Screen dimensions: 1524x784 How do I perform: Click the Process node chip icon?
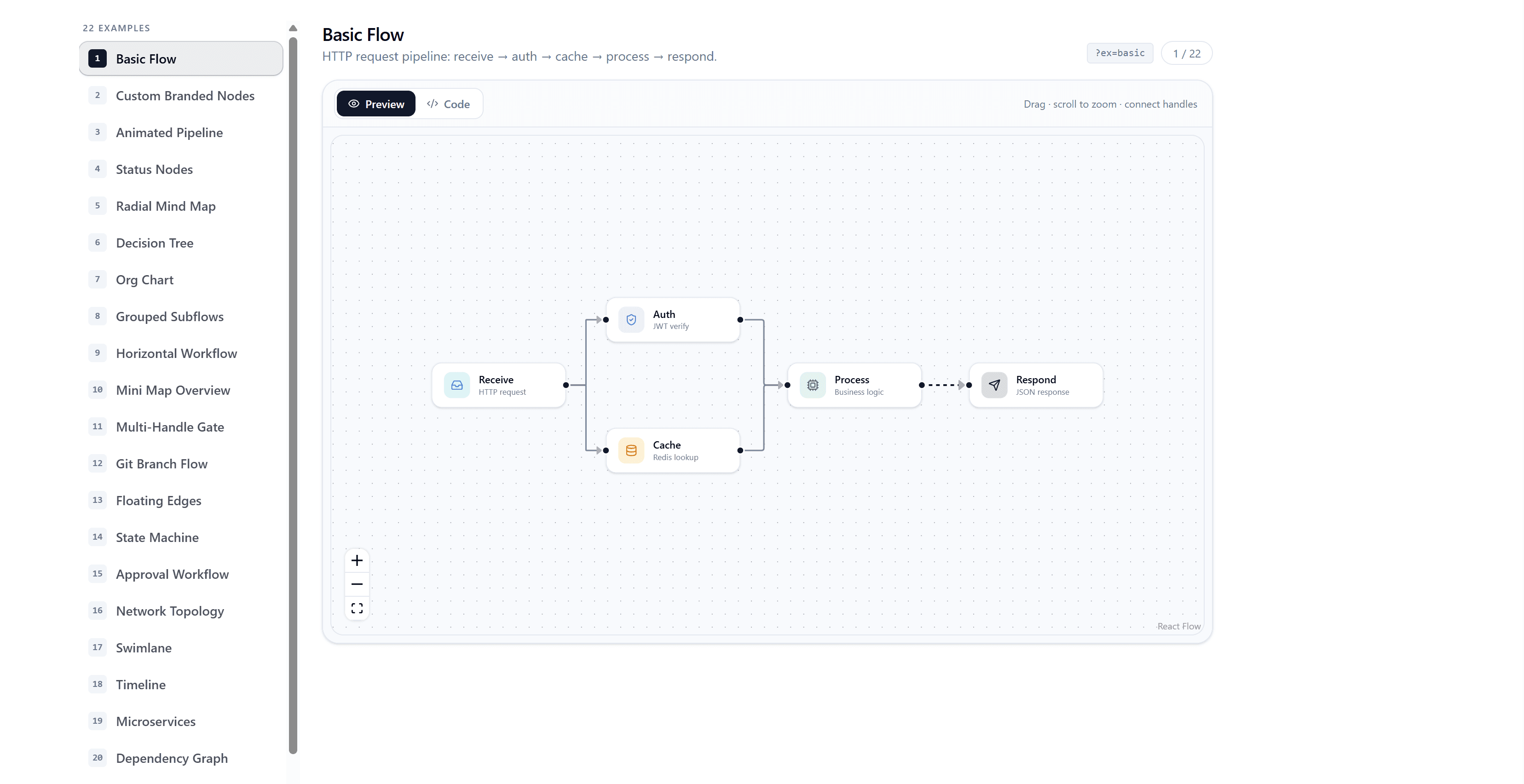[813, 385]
